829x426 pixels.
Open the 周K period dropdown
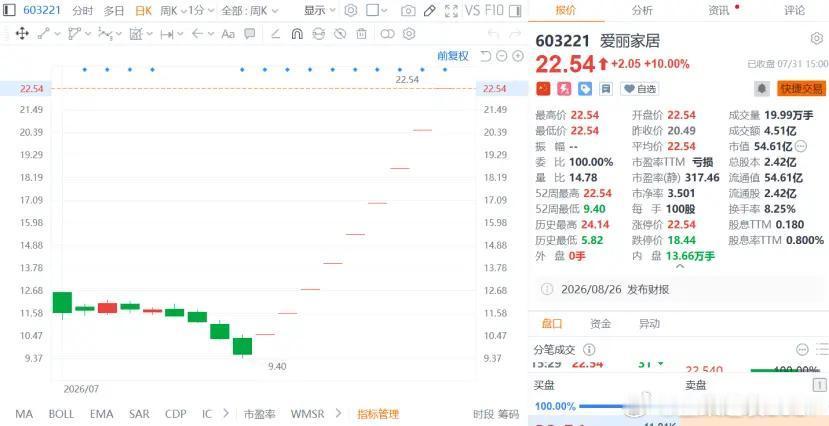(173, 11)
